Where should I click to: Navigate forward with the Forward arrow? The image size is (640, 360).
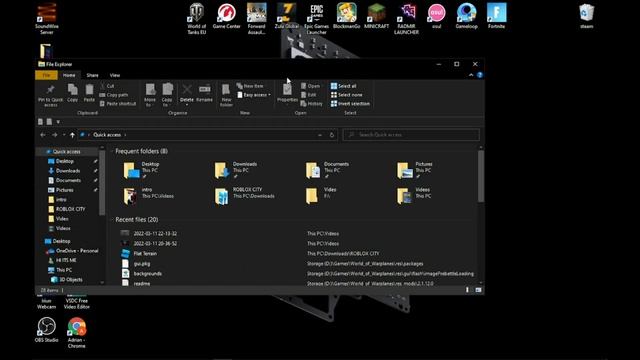click(x=54, y=135)
